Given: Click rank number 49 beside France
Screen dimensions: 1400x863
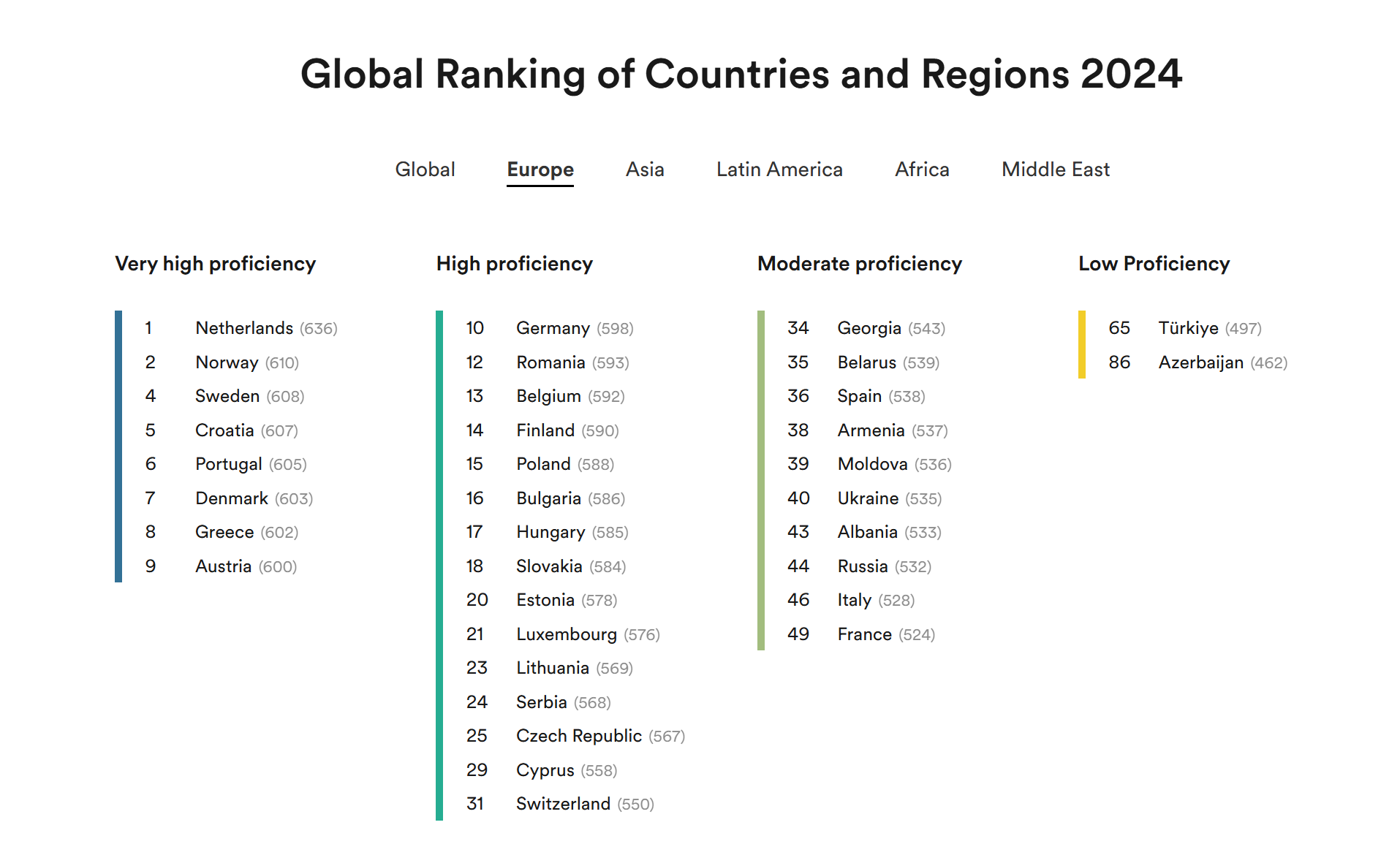Looking at the screenshot, I should [x=798, y=634].
